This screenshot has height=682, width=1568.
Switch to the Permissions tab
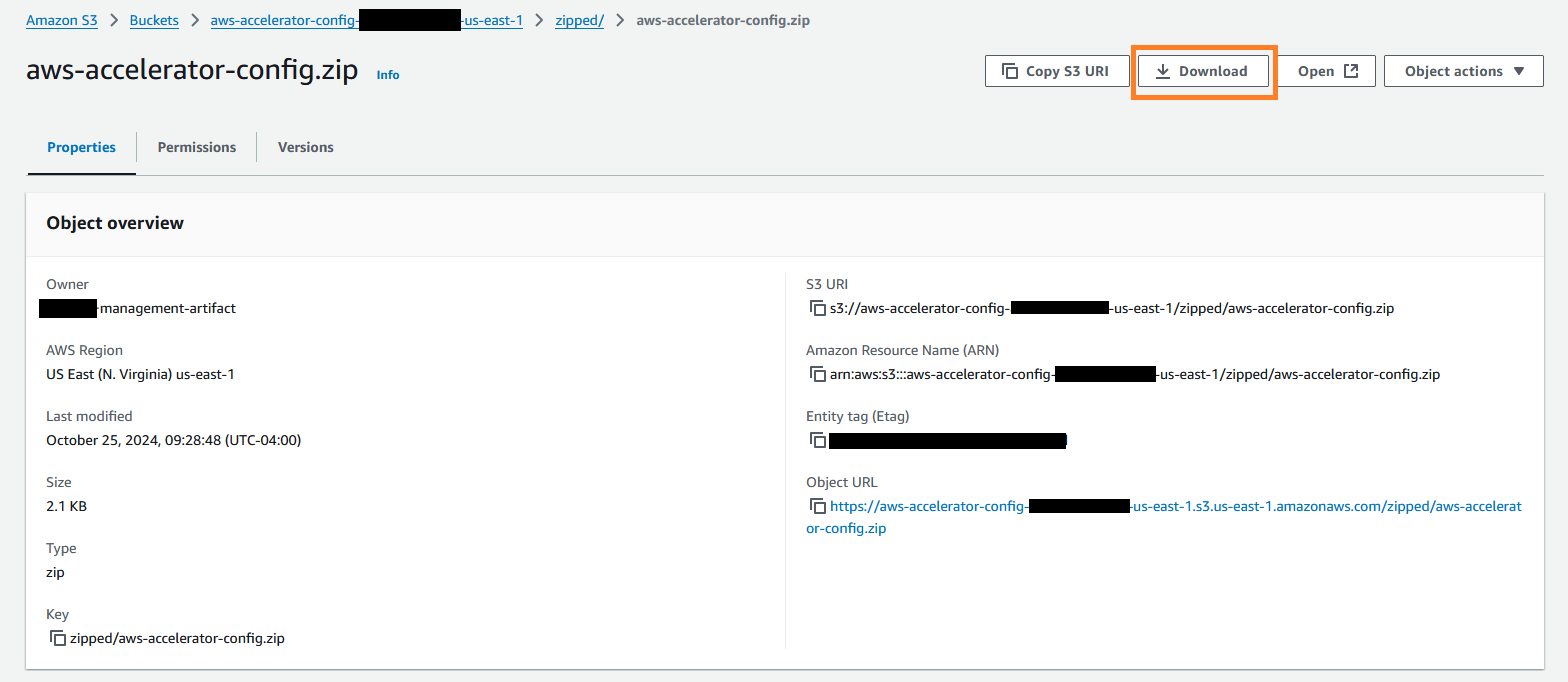(197, 147)
